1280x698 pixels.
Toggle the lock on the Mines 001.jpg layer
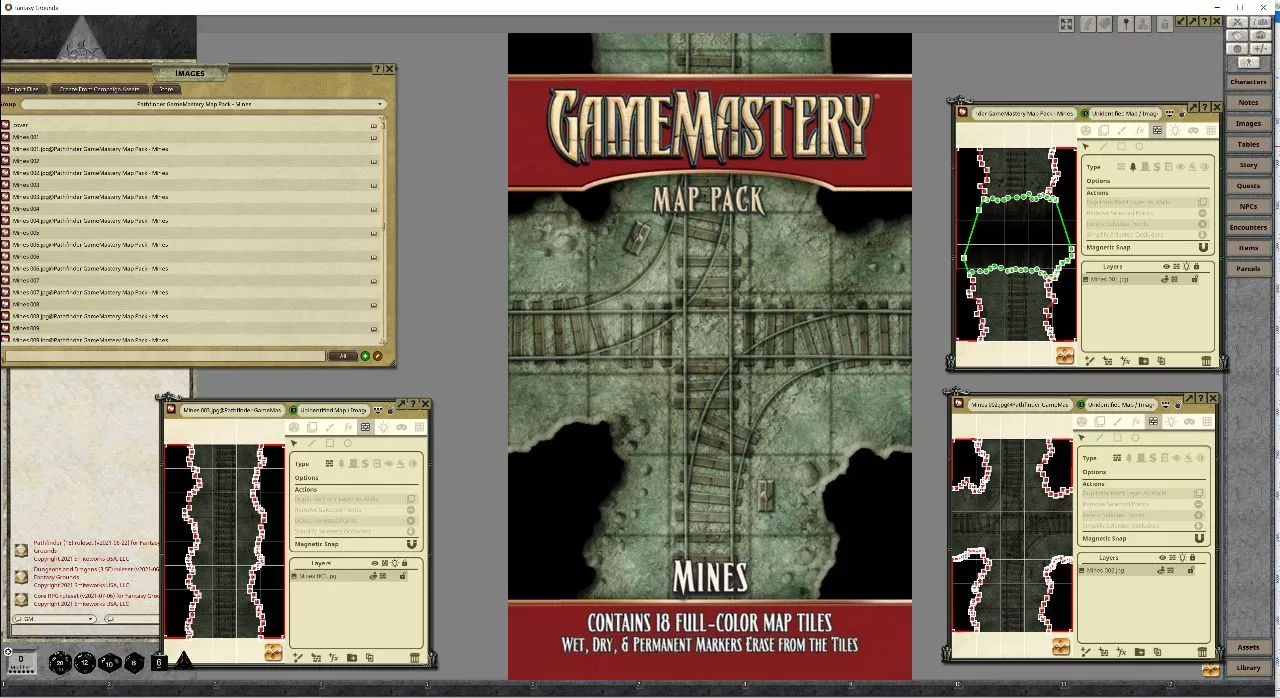pos(1195,279)
